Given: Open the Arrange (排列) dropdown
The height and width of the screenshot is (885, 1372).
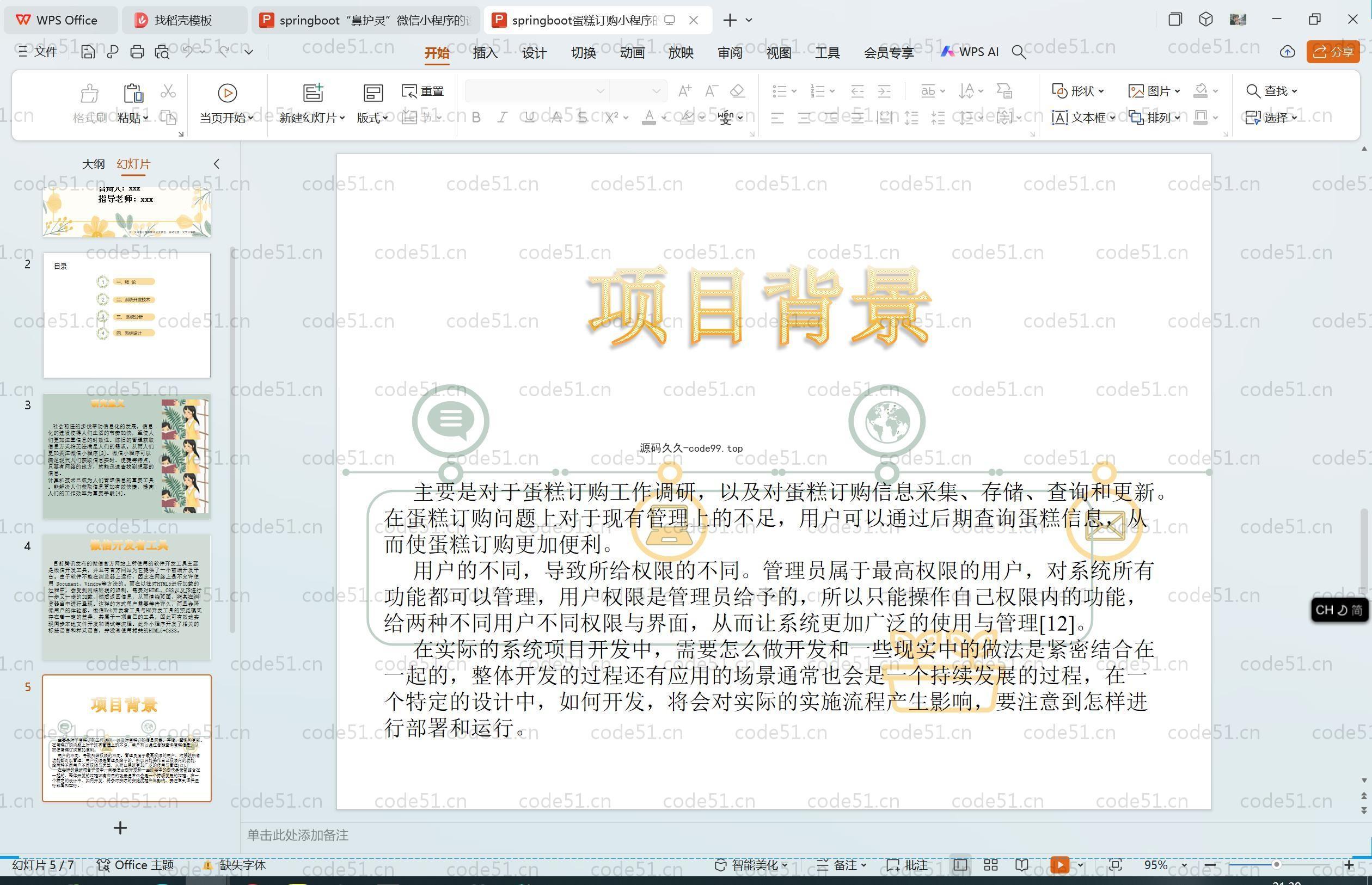Looking at the screenshot, I should click(x=1154, y=118).
